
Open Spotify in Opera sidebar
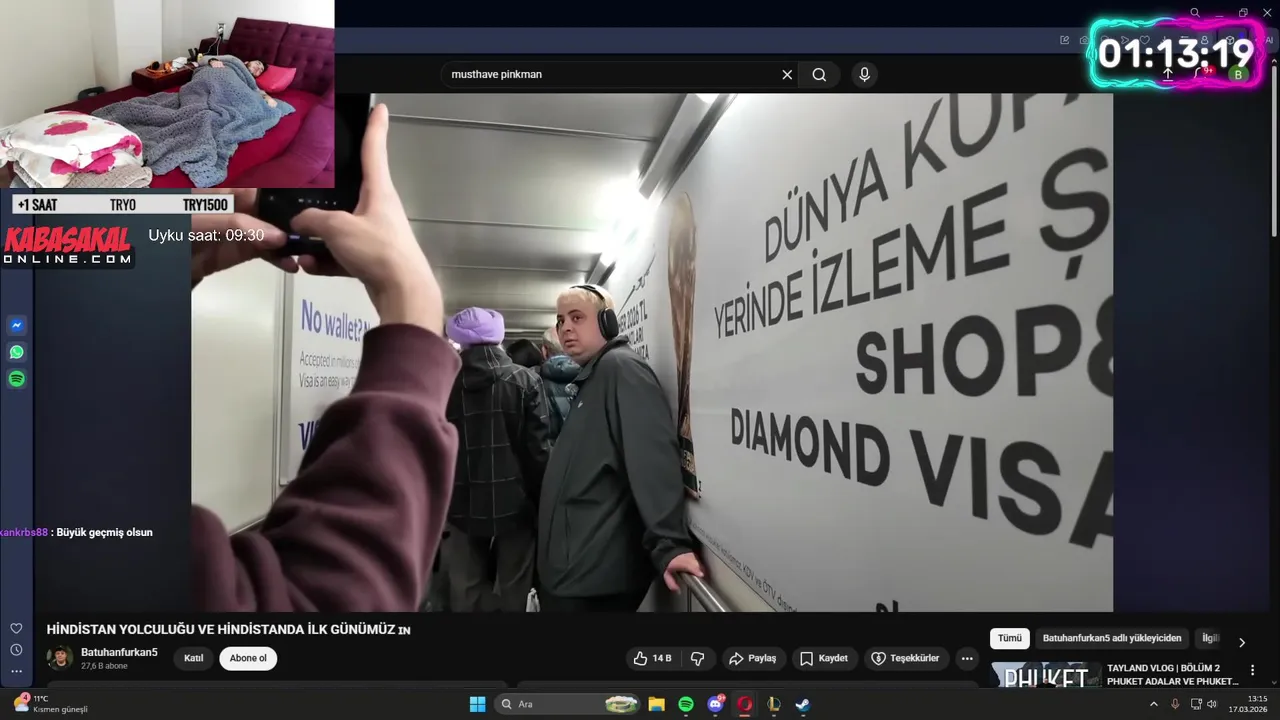click(x=16, y=379)
